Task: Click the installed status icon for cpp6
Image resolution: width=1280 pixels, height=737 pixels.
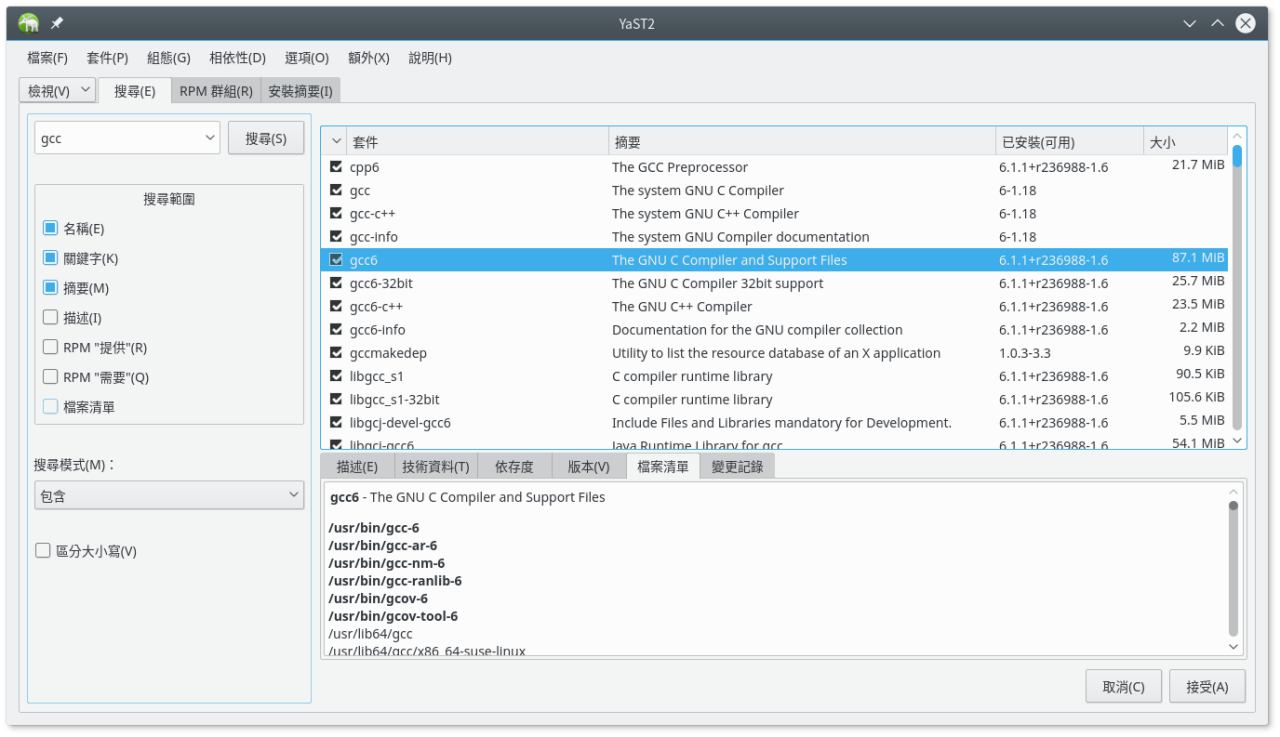Action: click(x=336, y=167)
